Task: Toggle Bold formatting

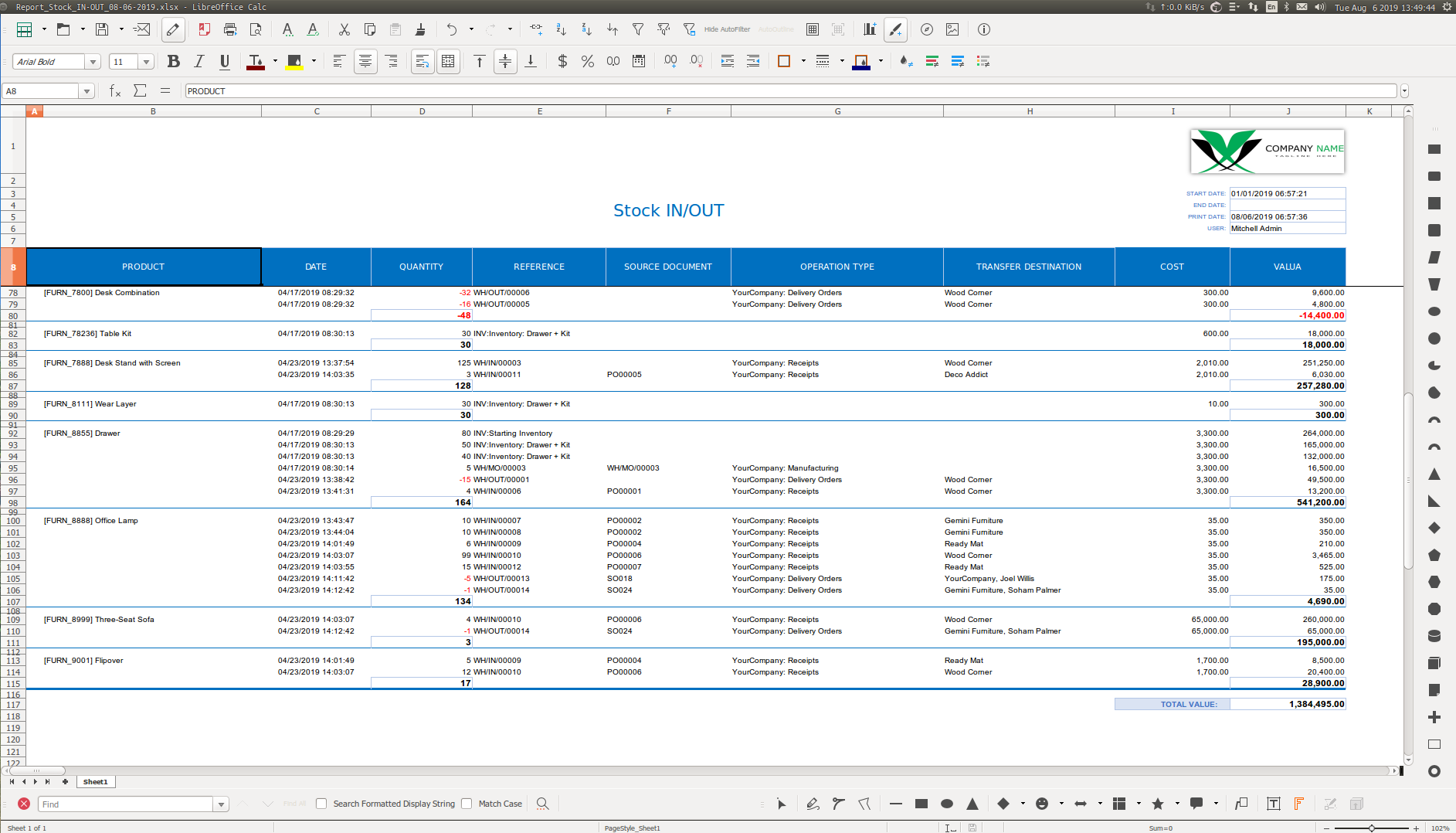Action: pos(174,61)
